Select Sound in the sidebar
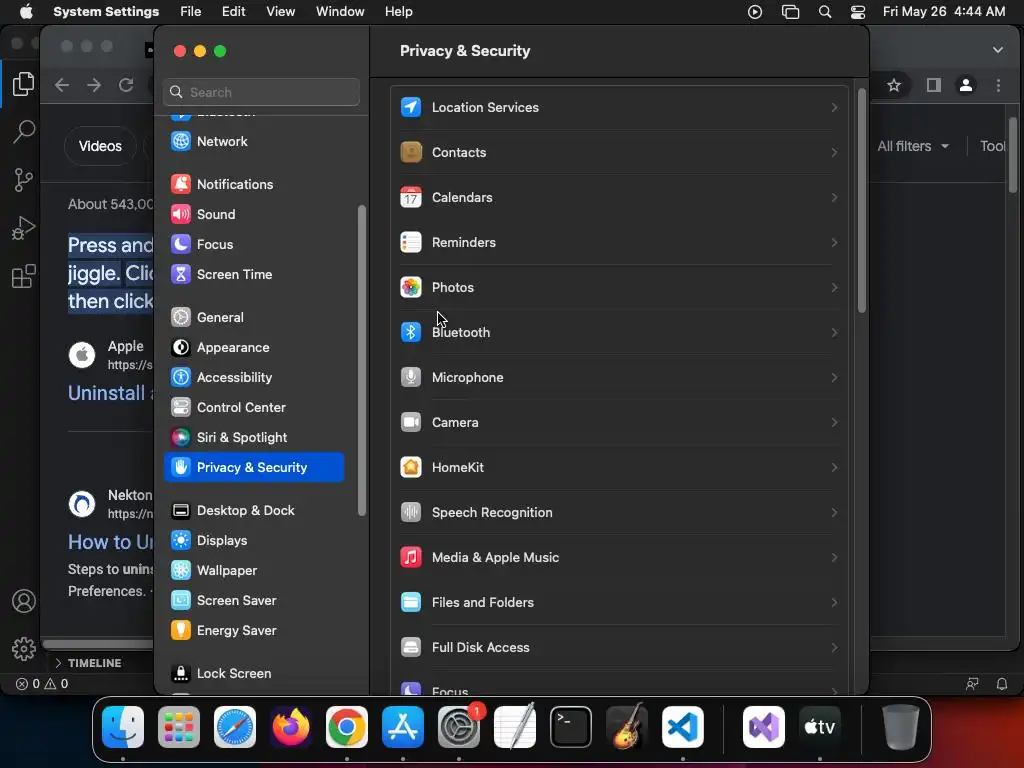Viewport: 1024px width, 768px height. point(254,214)
